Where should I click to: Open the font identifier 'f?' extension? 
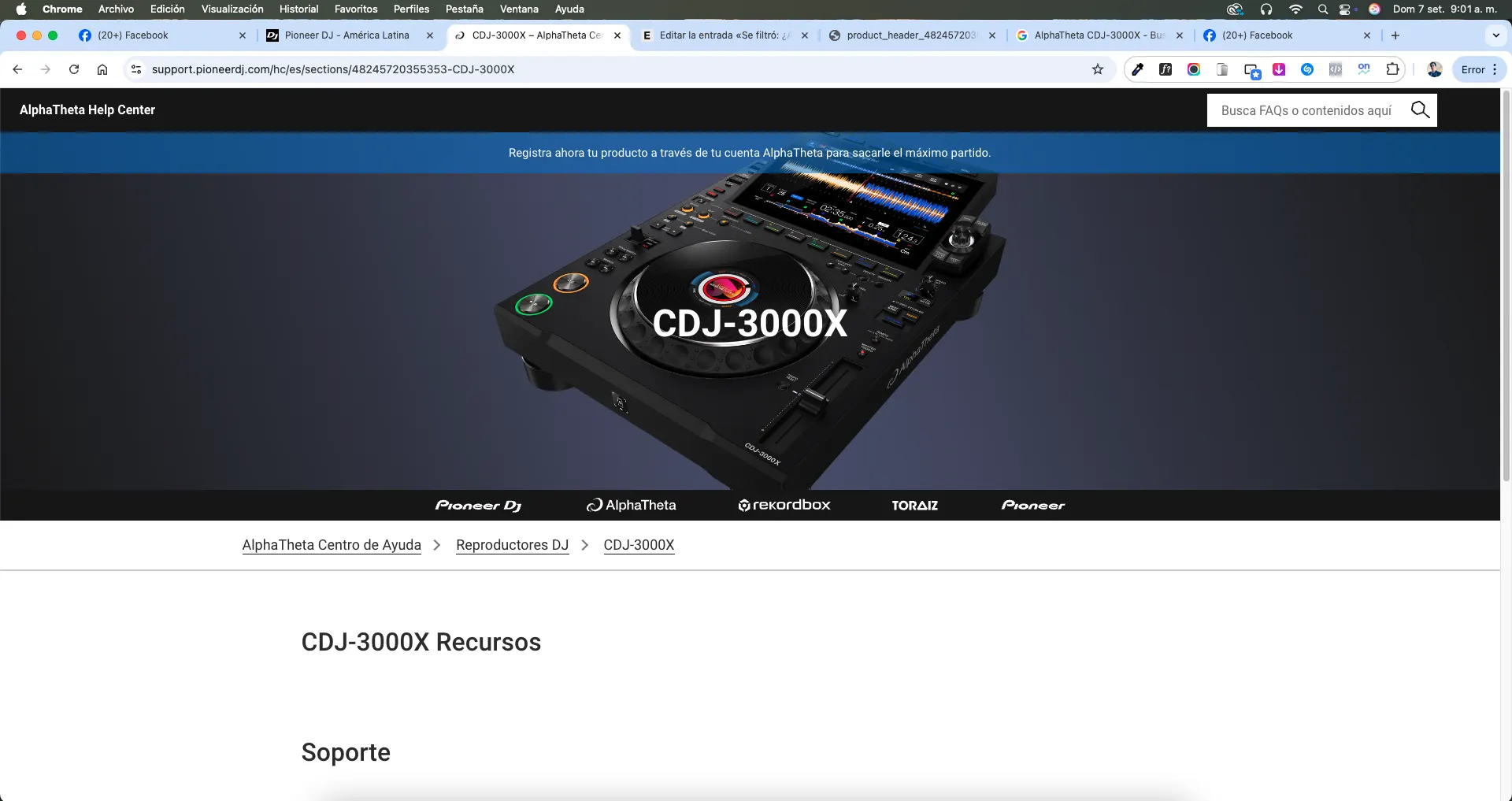point(1165,69)
